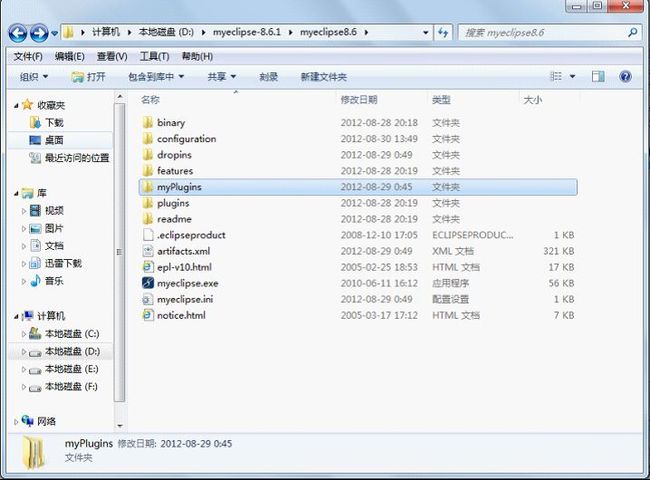Viewport: 650px width, 480px height.
Task: Select the myeclipse.ini file icon
Action: [x=148, y=299]
